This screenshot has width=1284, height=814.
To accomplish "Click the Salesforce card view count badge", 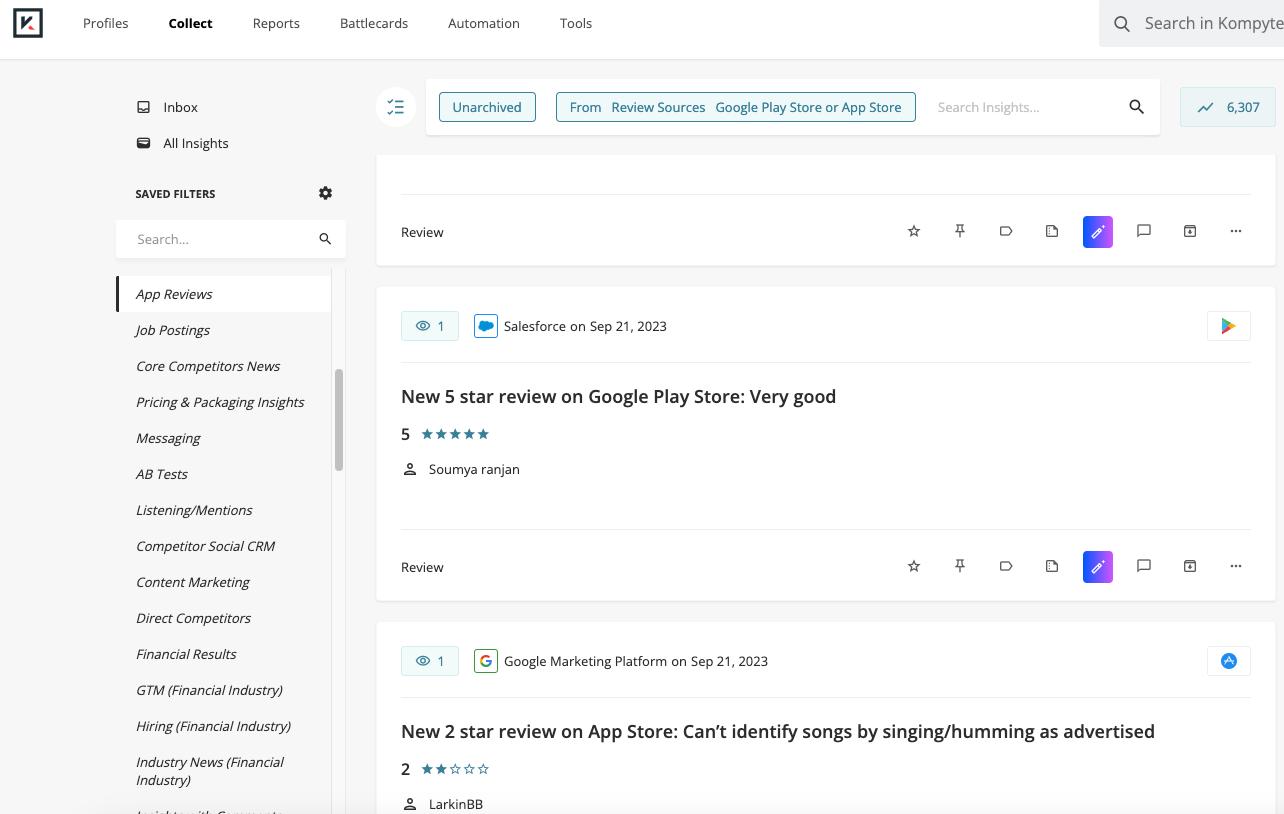I will (430, 326).
